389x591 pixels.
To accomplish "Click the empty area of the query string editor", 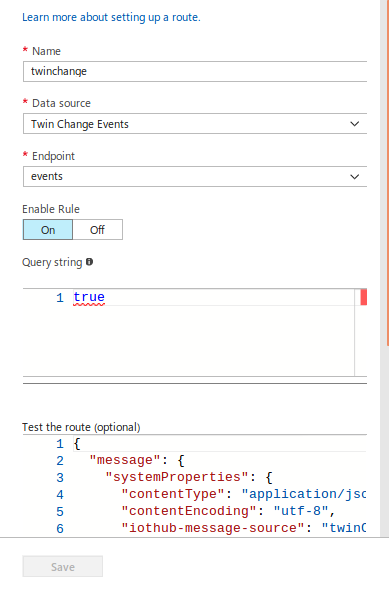I will (x=188, y=341).
